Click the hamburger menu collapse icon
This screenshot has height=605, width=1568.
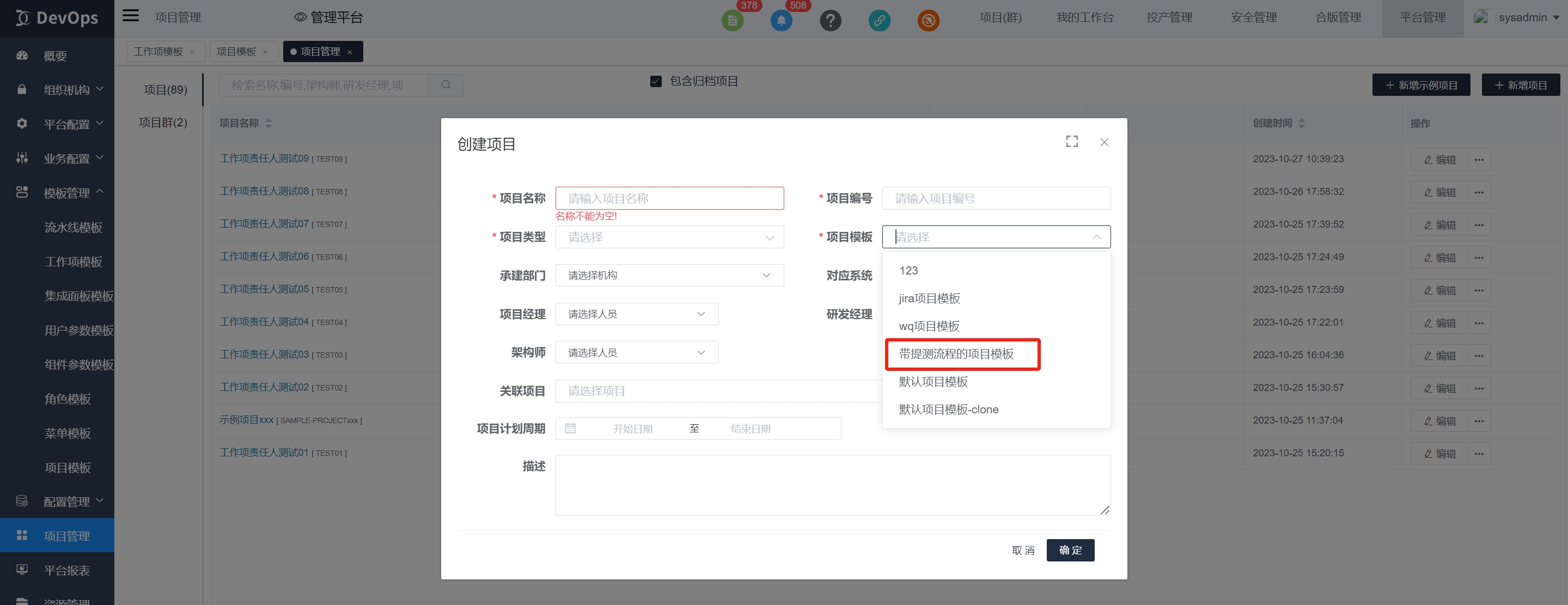click(x=130, y=16)
